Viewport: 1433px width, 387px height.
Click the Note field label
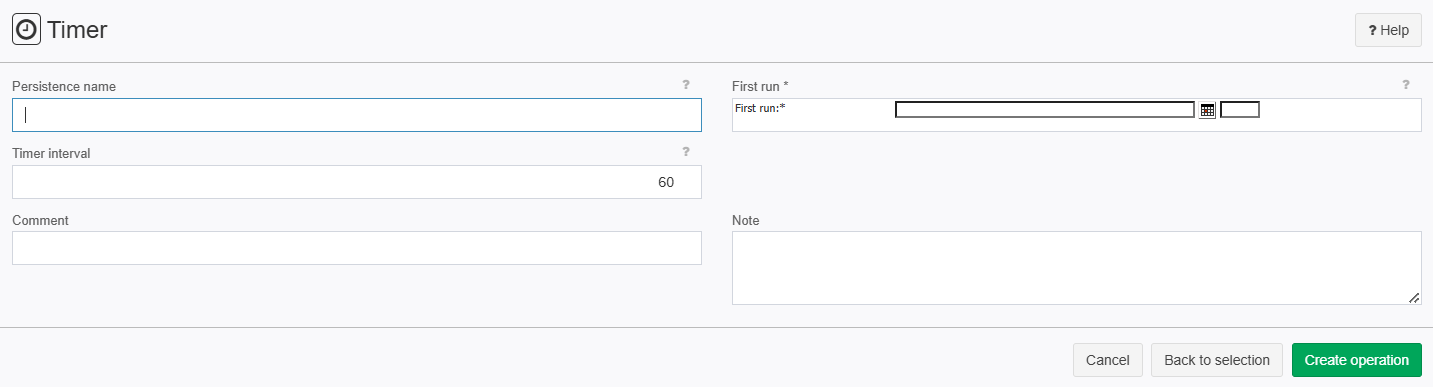point(746,220)
